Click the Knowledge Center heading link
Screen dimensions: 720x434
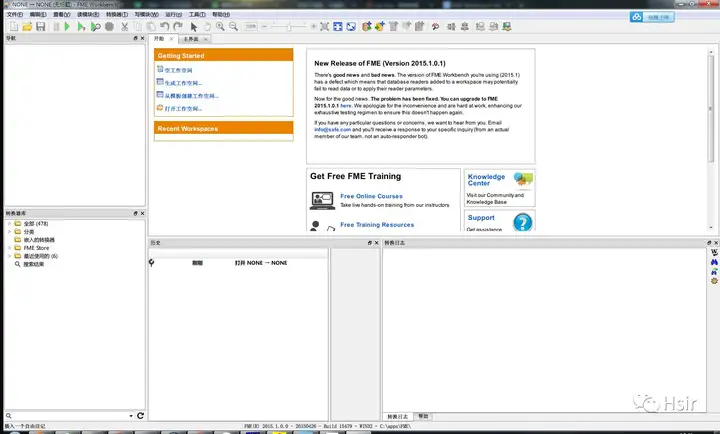486,180
